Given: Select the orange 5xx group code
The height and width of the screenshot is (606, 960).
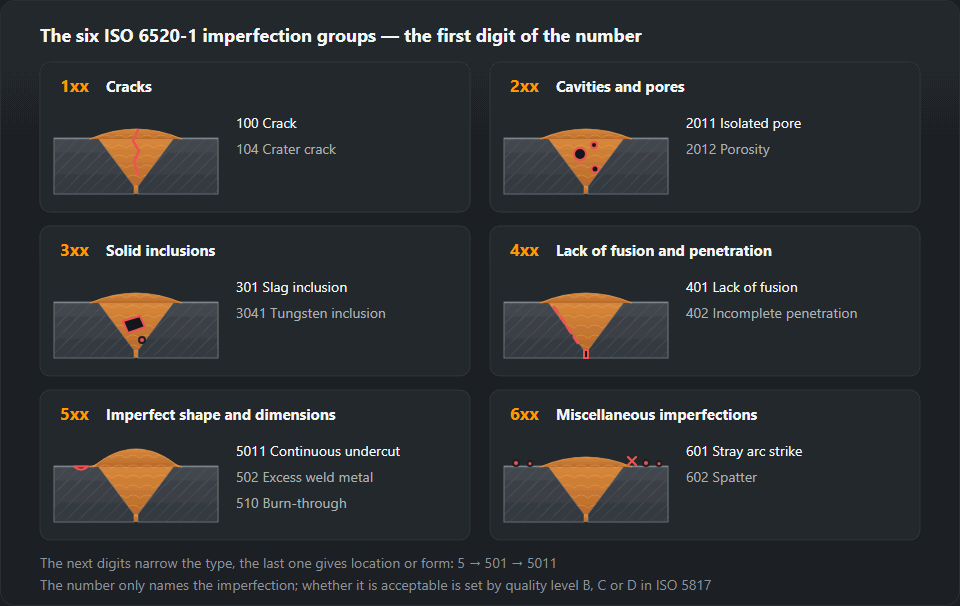Looking at the screenshot, I should coord(75,415).
